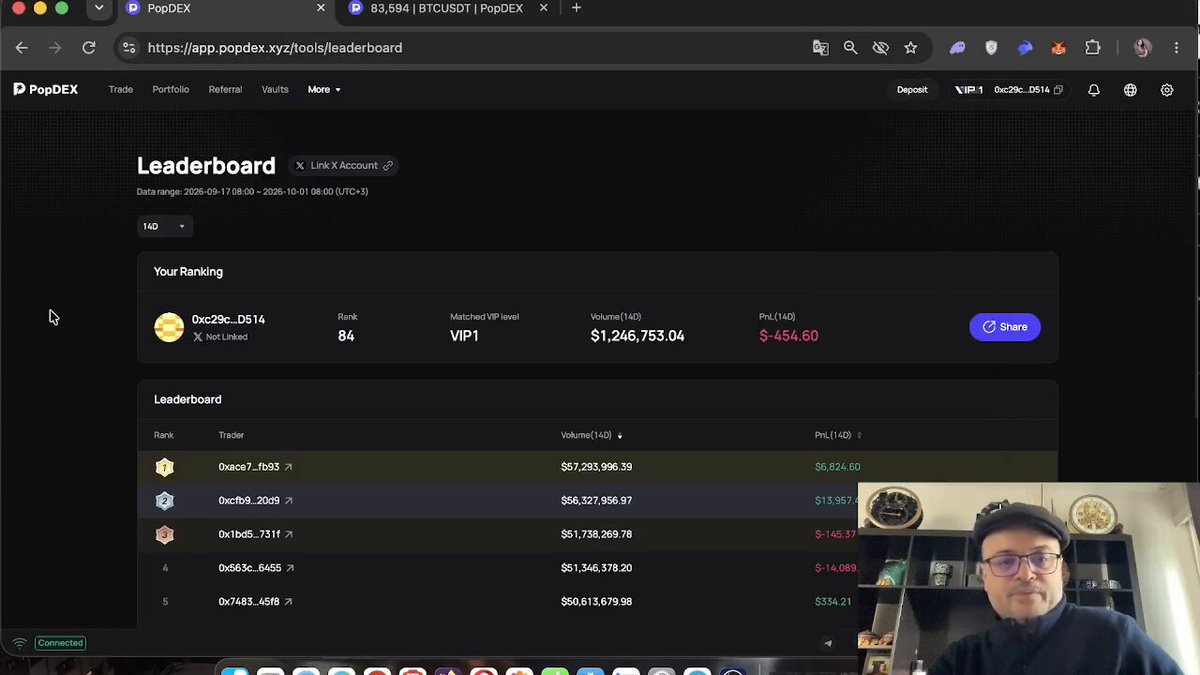
Task: Close the first PopDEX browser tab
Action: [x=320, y=8]
